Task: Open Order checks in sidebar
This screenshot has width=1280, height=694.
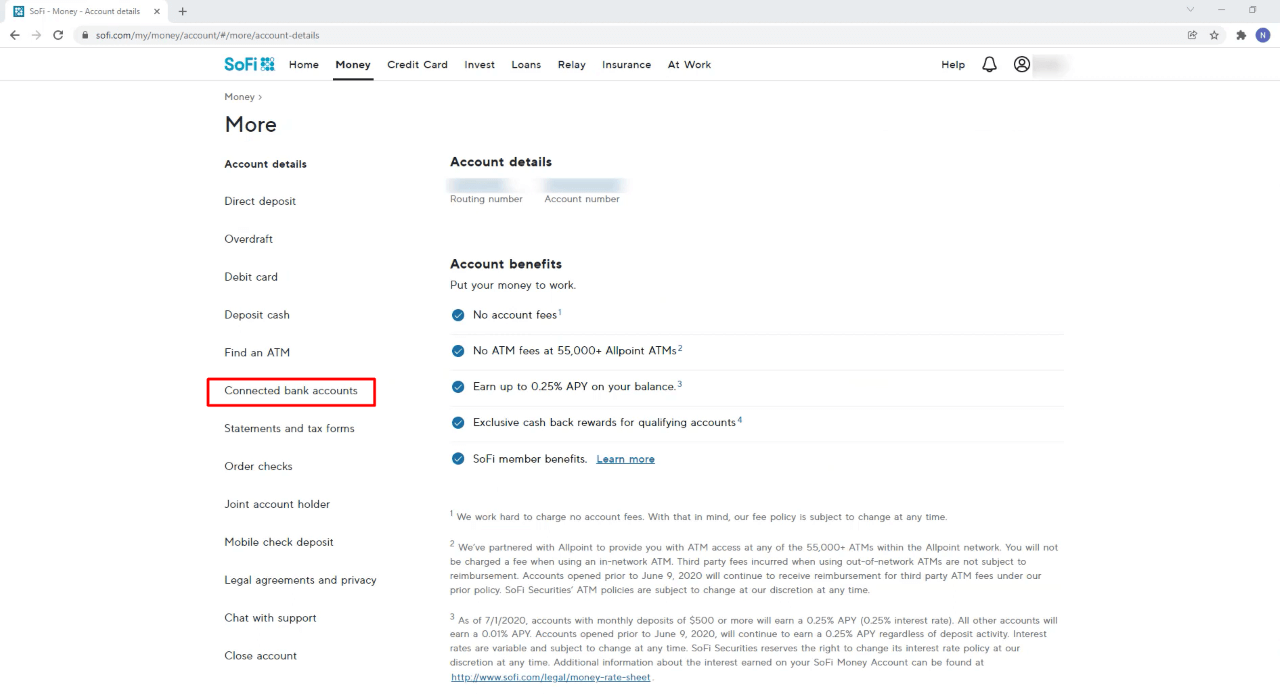Action: [x=258, y=466]
